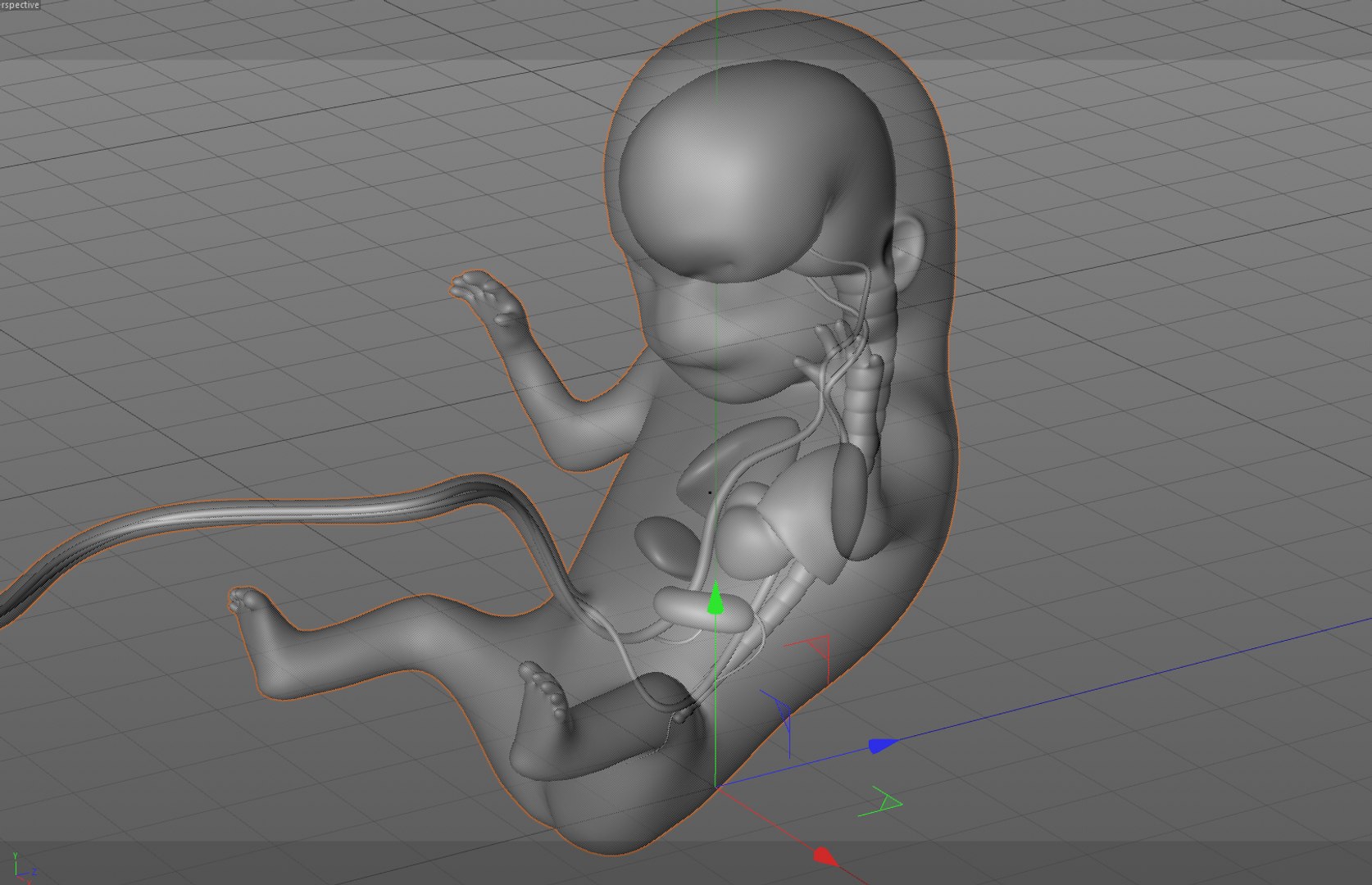
Task: Click the Perspective viewport label
Action: click(20, 5)
